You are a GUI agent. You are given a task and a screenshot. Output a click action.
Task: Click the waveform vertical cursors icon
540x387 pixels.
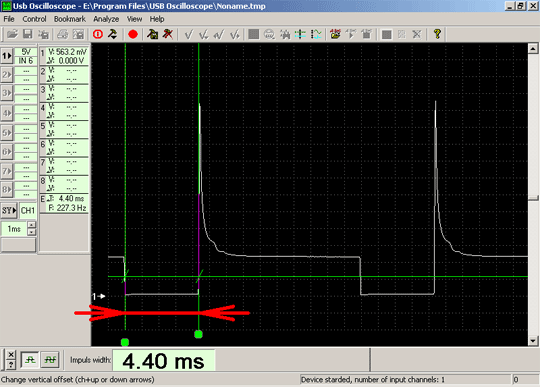click(x=316, y=34)
